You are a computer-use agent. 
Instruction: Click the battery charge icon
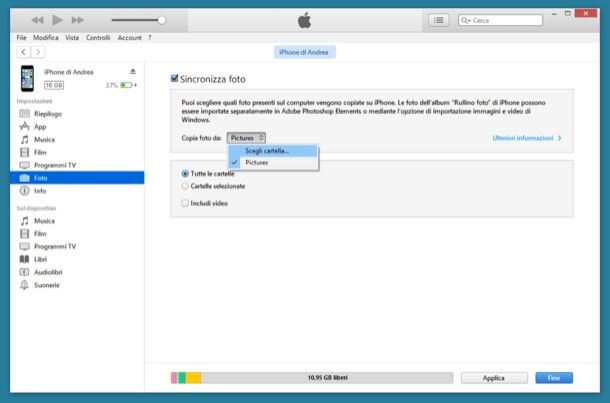click(x=127, y=85)
